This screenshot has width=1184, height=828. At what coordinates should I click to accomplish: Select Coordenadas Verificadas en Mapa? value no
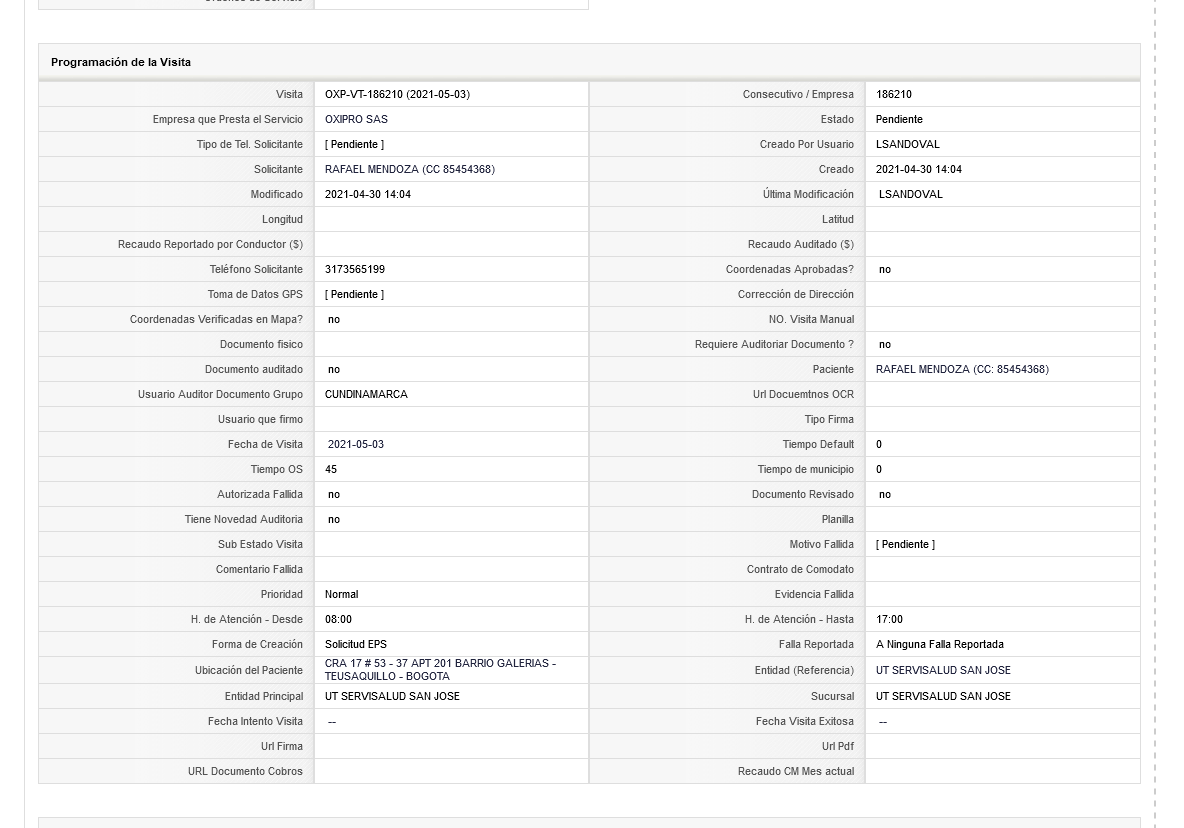334,319
